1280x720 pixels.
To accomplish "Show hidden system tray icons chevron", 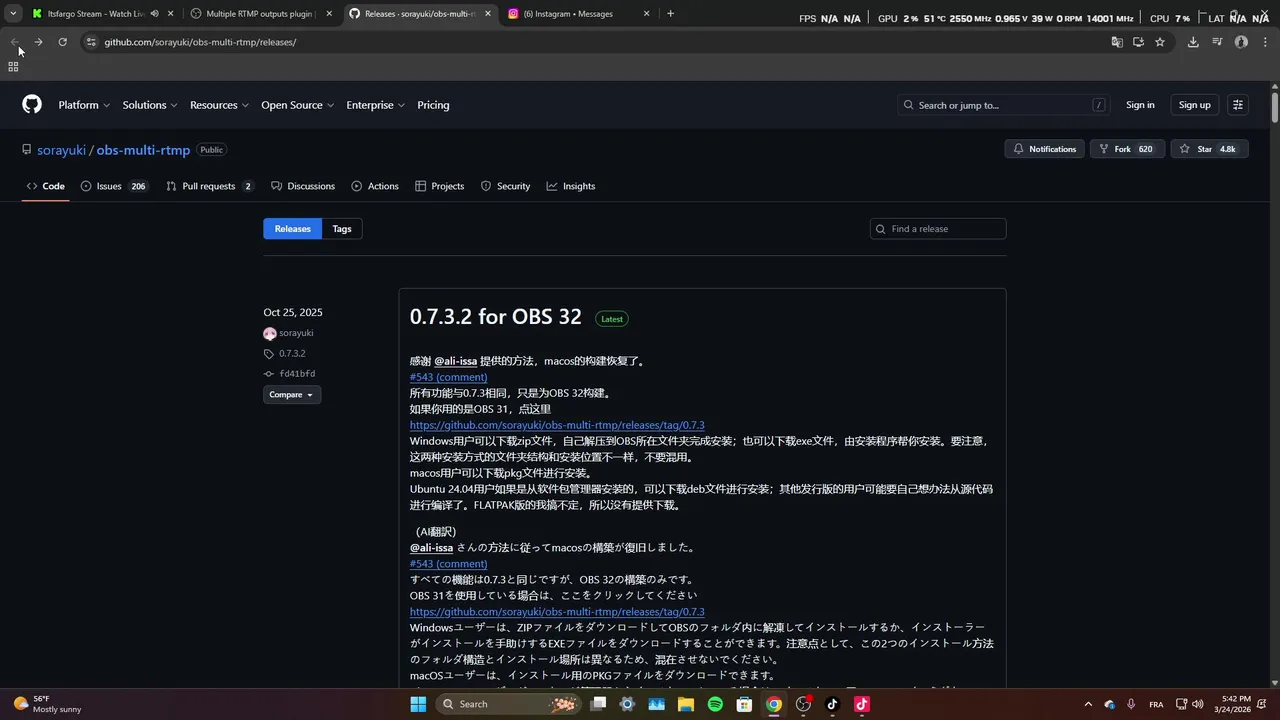I will coord(1089,704).
